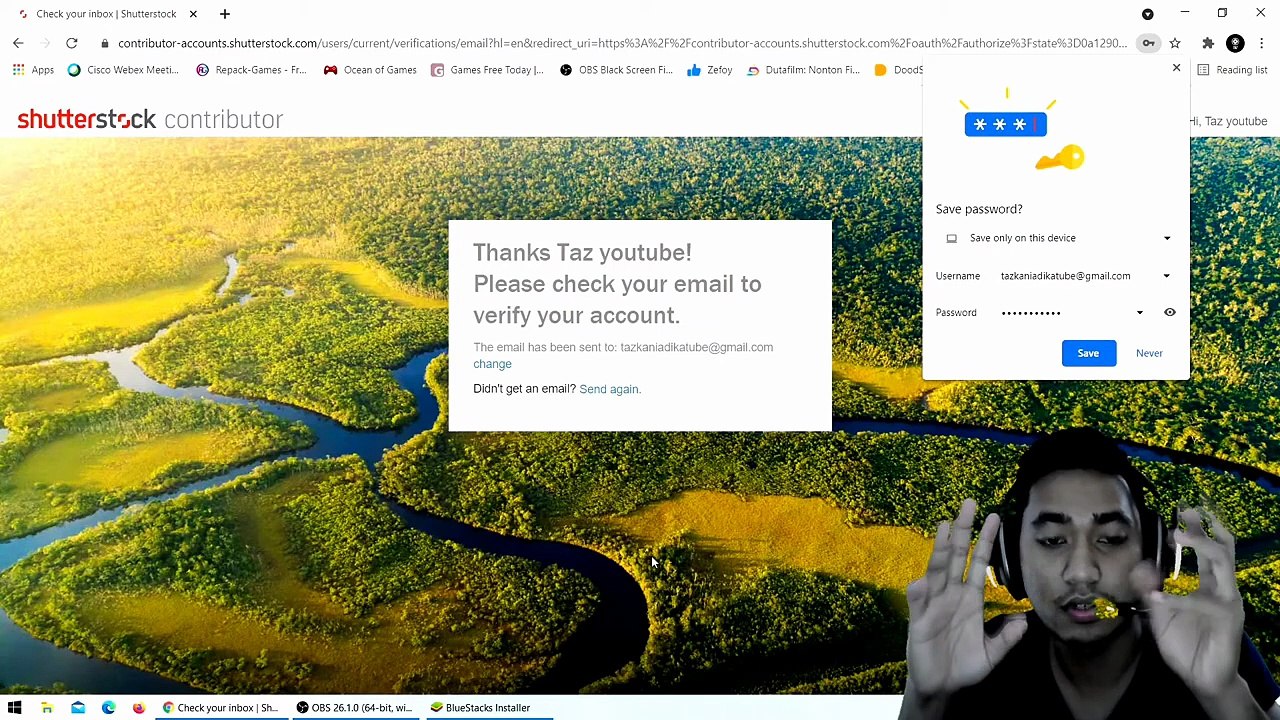Open the Apps bookmarks shortcut
The image size is (1280, 720).
click(33, 70)
